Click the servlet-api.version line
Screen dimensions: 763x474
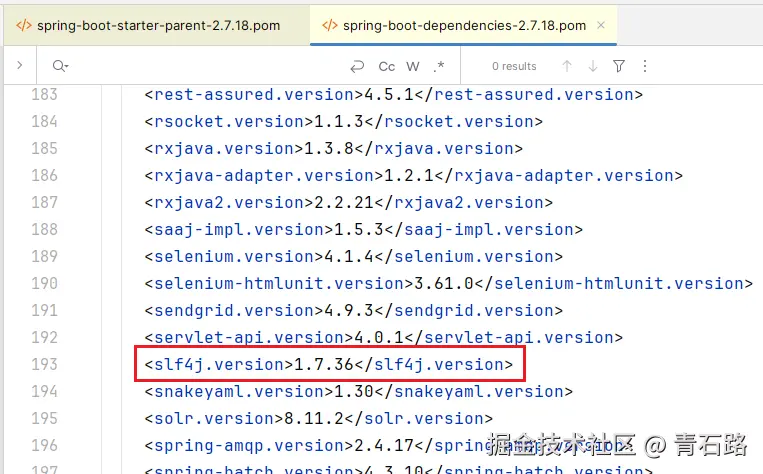pos(383,337)
